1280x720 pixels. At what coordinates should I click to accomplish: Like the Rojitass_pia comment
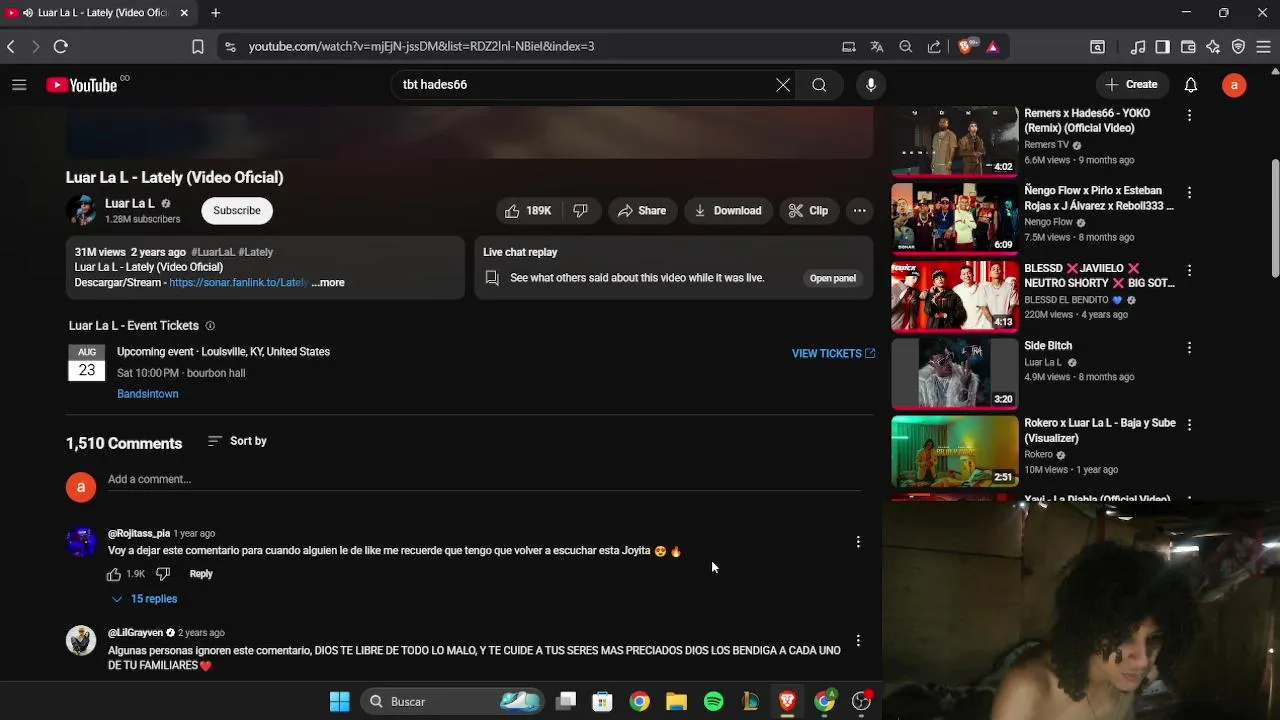[x=114, y=574]
